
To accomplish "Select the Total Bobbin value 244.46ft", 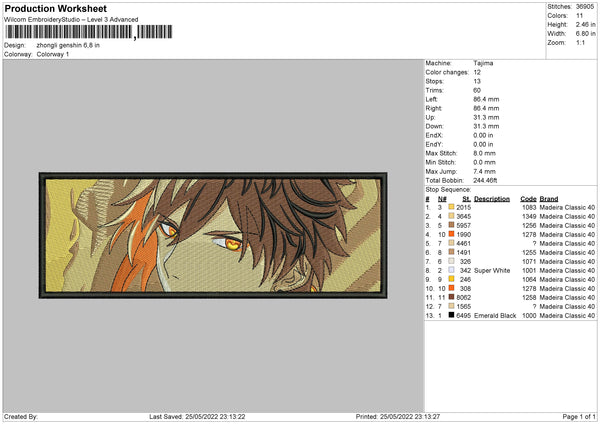I will point(485,180).
